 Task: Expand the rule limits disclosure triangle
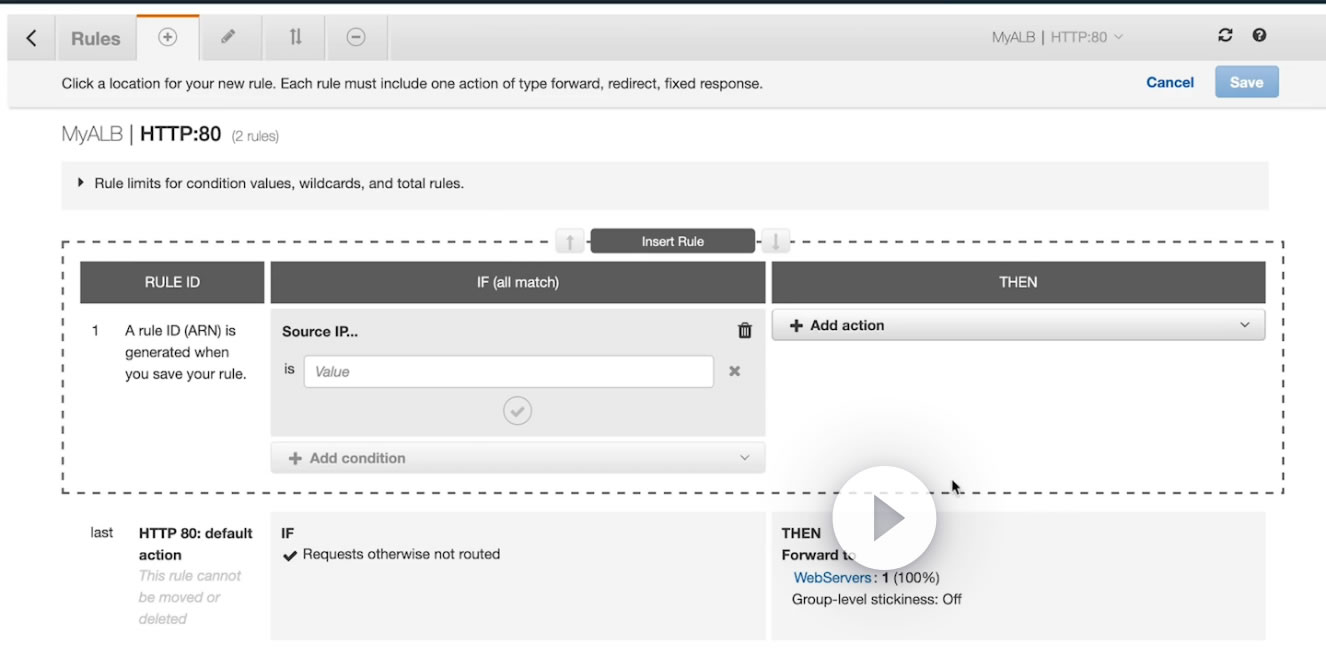coord(81,183)
